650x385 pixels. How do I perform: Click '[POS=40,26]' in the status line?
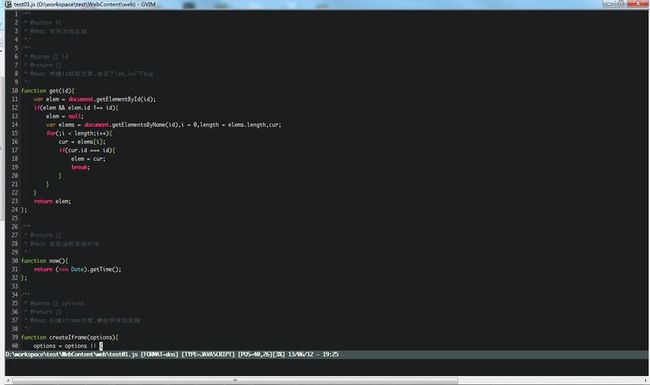pyautogui.click(x=255, y=354)
